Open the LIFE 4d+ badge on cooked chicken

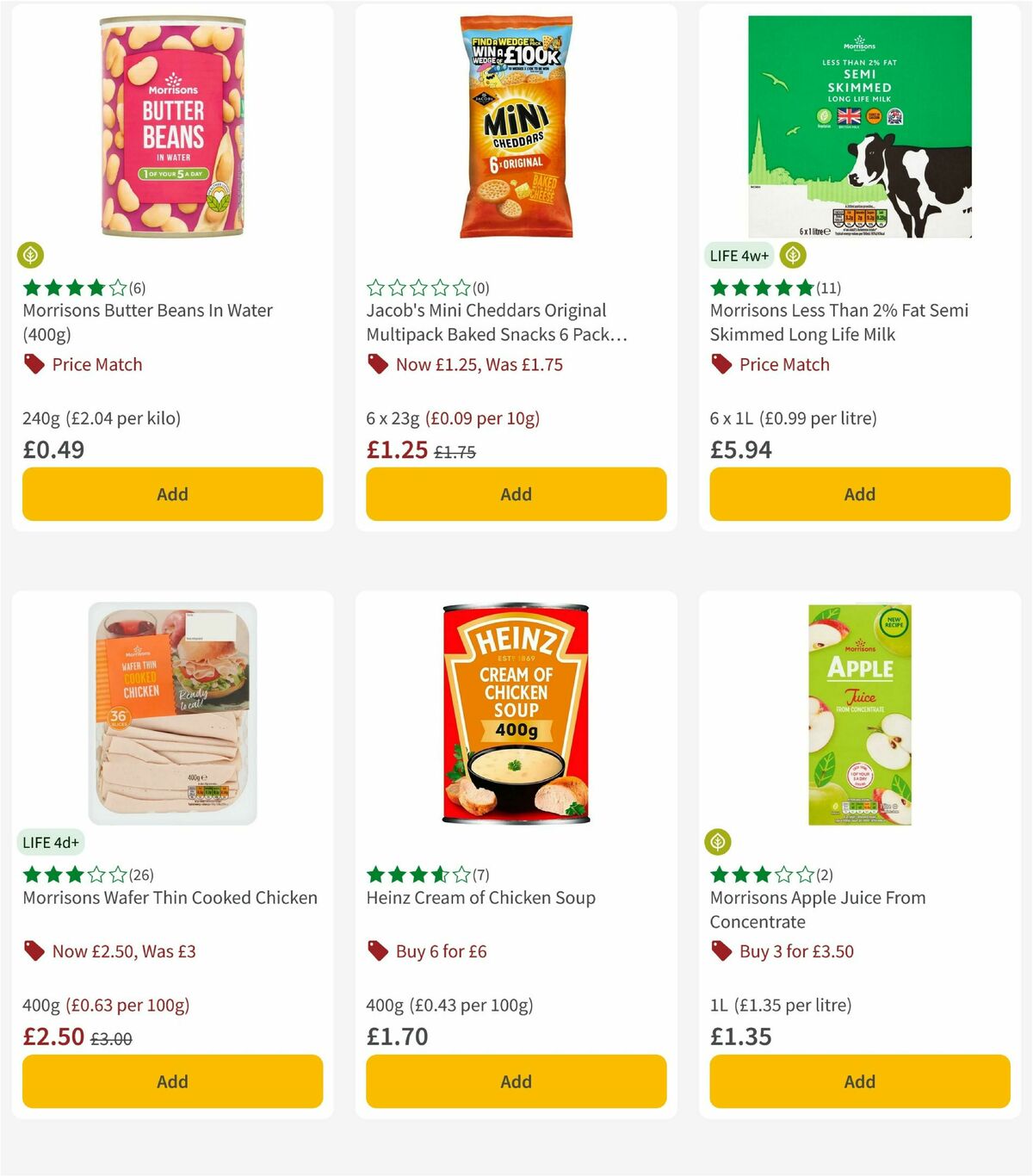(51, 843)
